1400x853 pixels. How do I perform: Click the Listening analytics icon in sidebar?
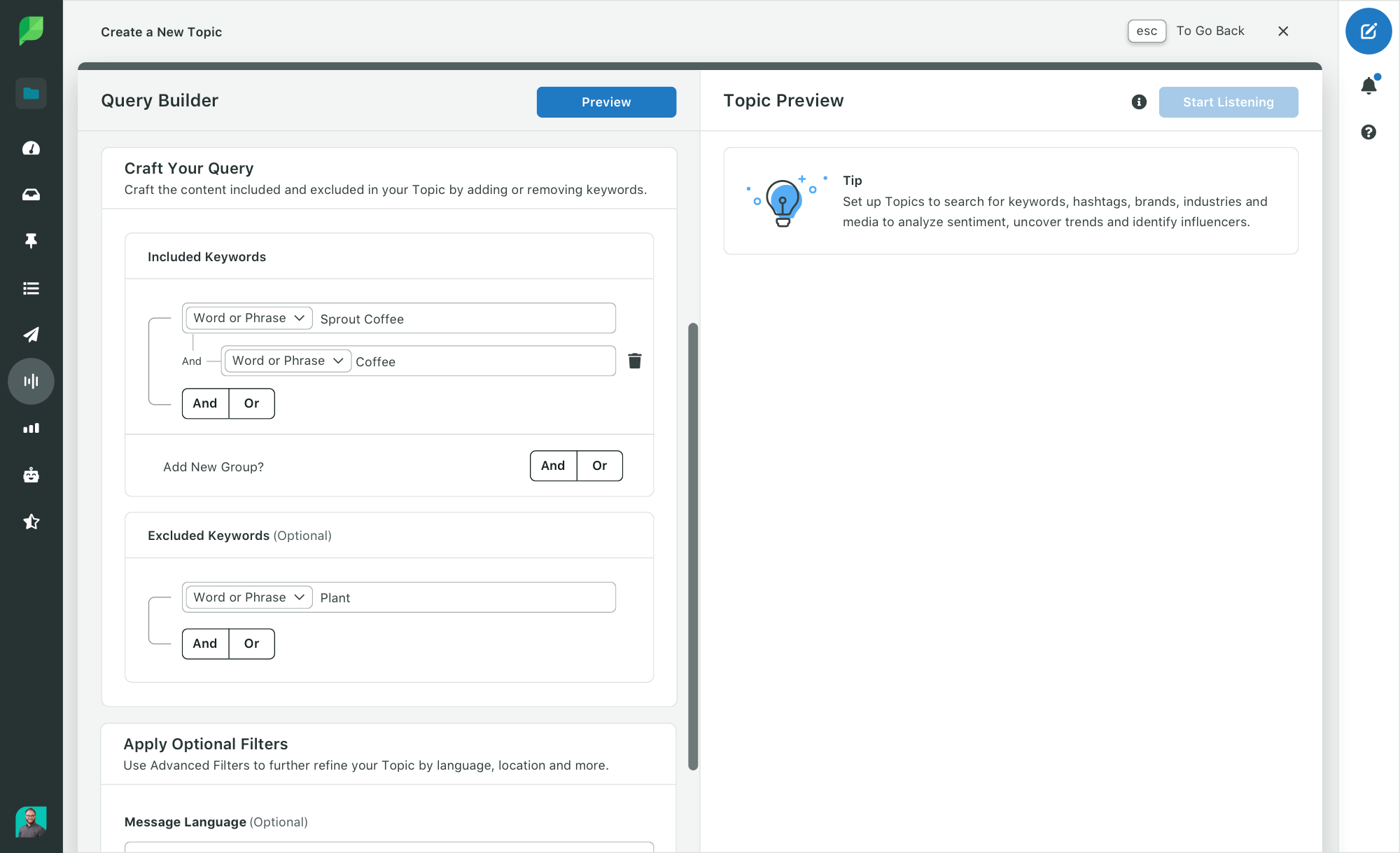tap(31, 380)
